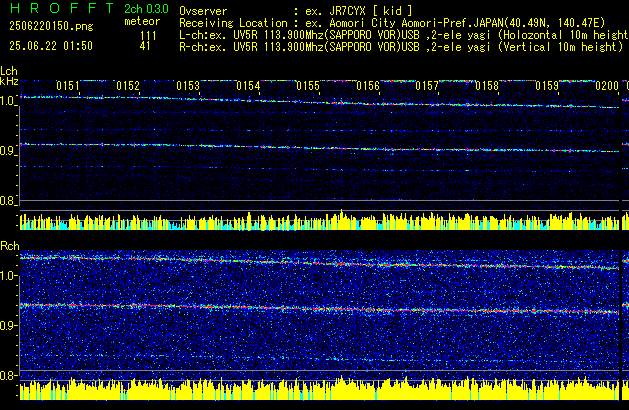
Task: Select the 0154 time marker
Action: pos(248,86)
